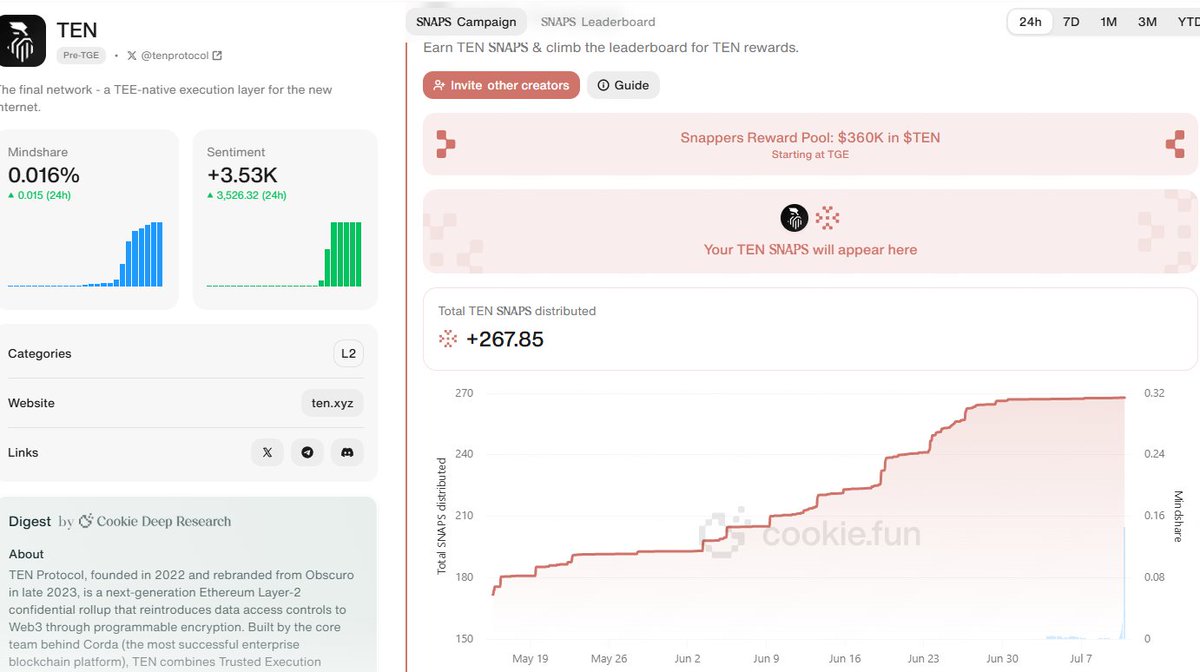
Task: Click the 0.32 Mindshare axis value
Action: (x=1155, y=393)
